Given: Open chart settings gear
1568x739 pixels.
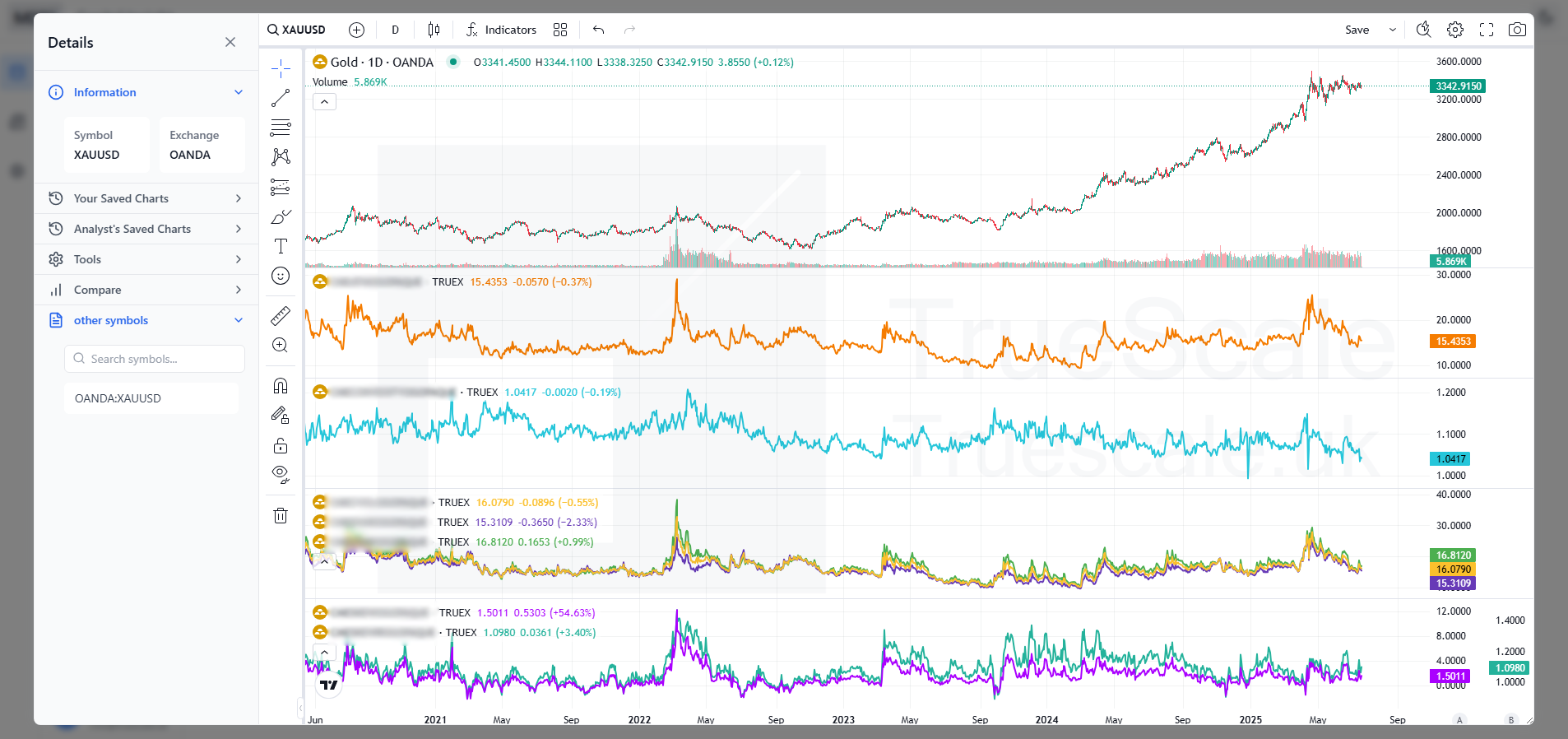Looking at the screenshot, I should click(x=1455, y=30).
